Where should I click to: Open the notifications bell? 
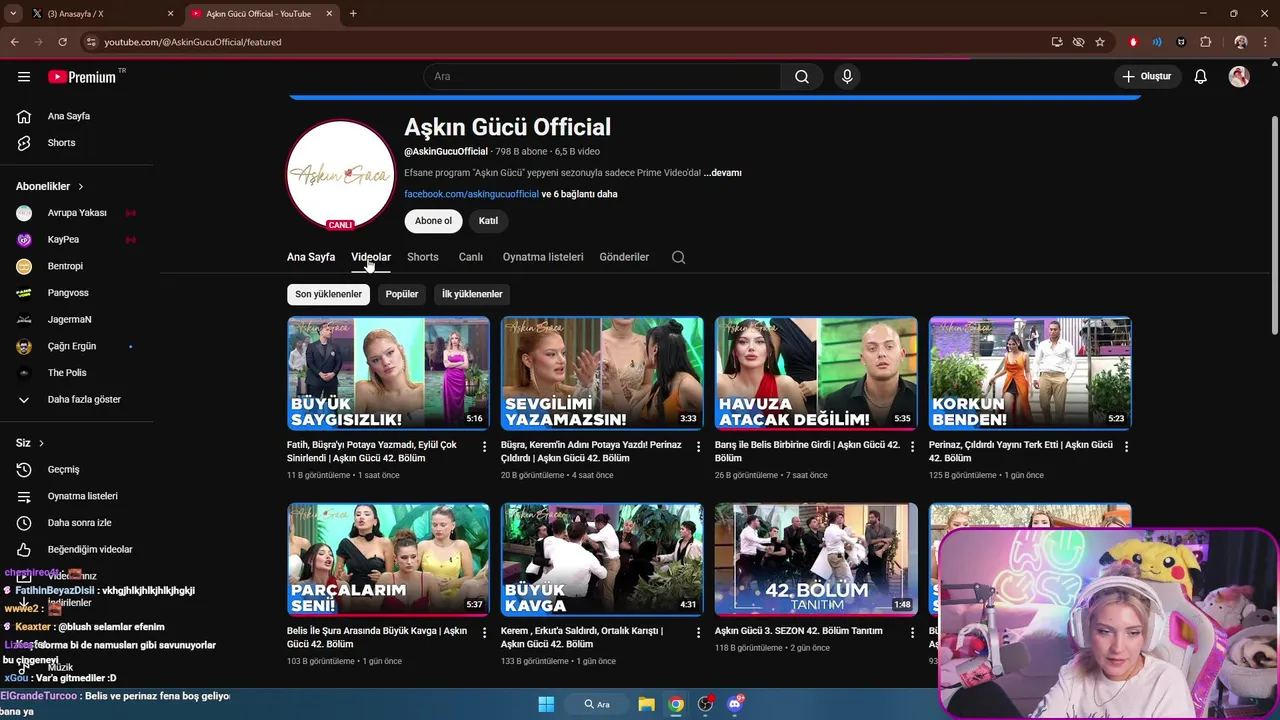(1200, 76)
